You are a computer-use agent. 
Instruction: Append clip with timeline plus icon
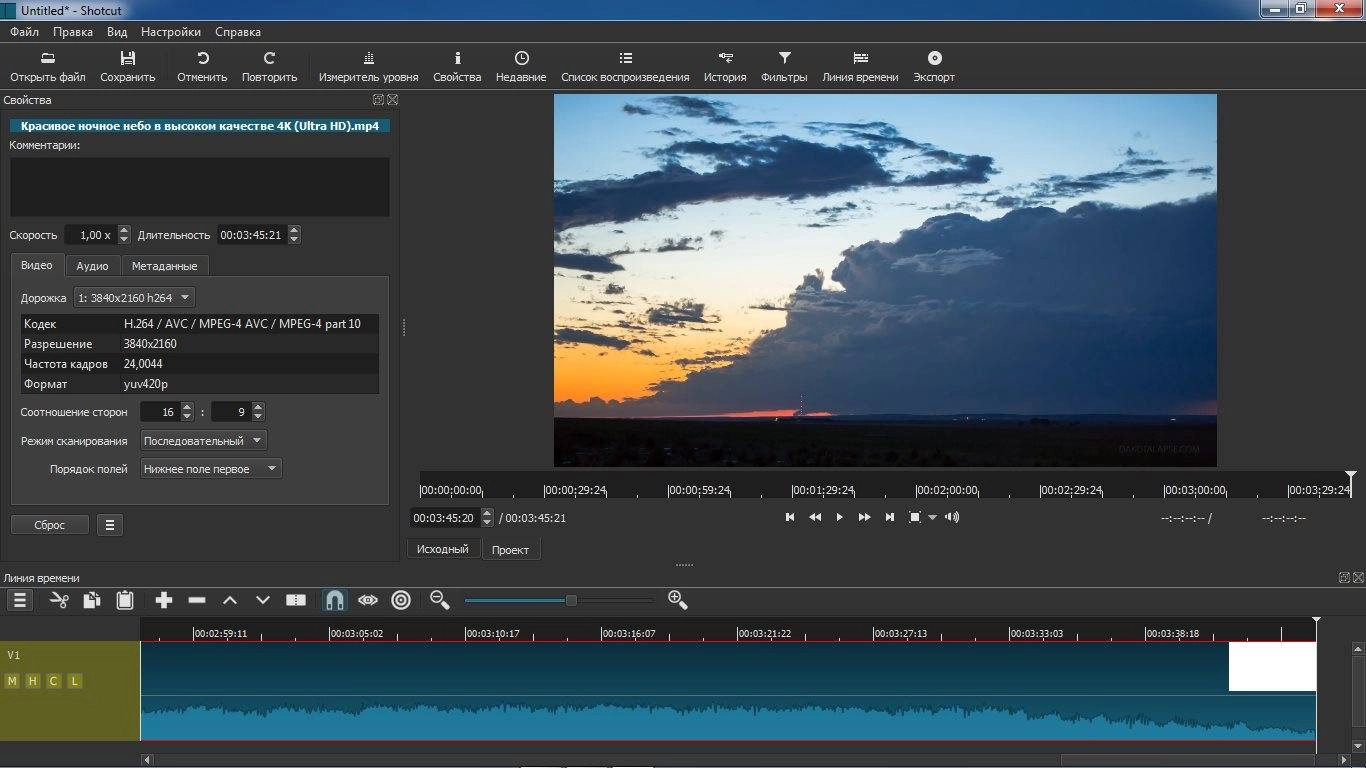coord(164,600)
